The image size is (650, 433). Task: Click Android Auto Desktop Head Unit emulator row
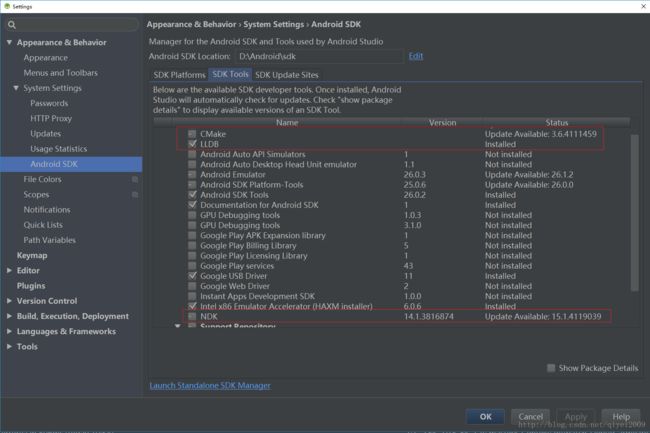point(392,164)
